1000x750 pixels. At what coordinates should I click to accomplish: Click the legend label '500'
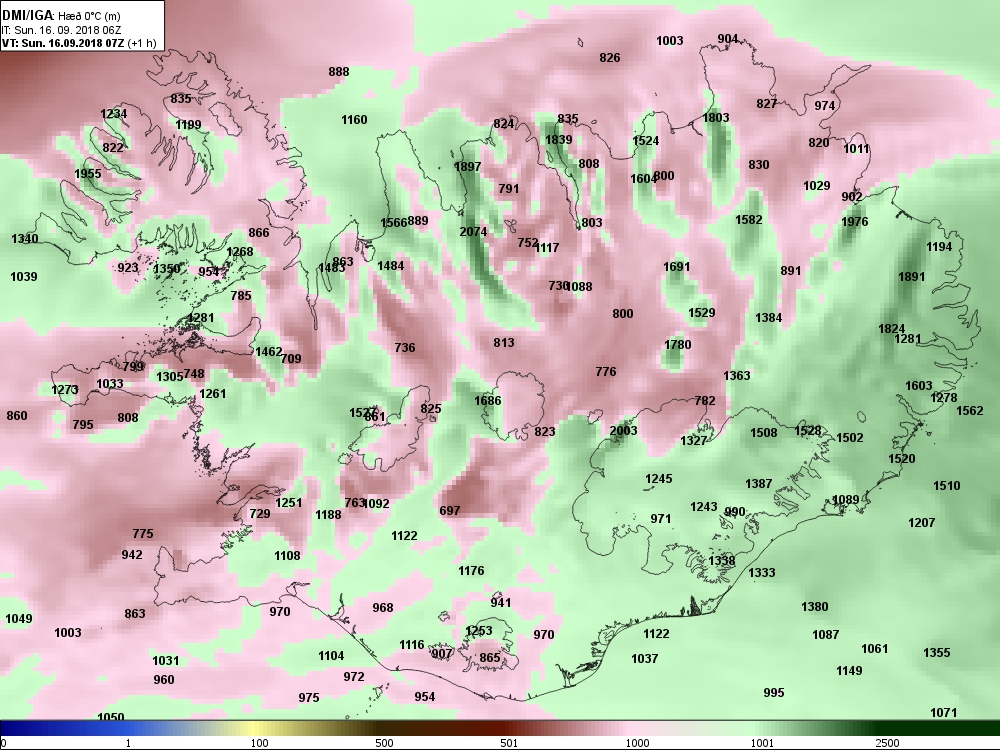(x=384, y=743)
